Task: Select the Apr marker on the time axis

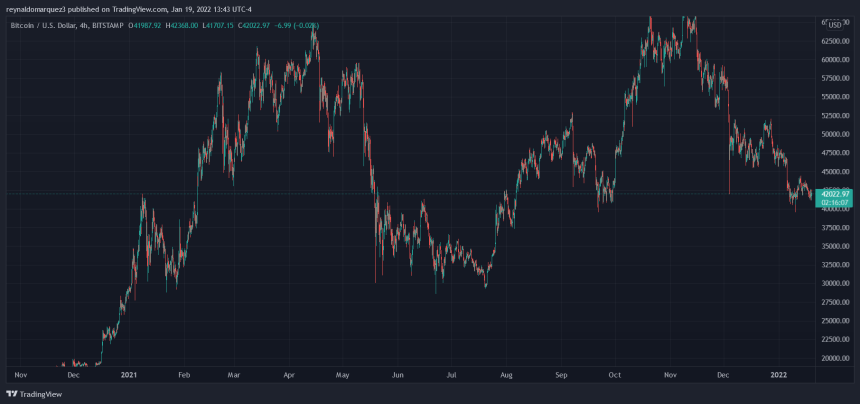Action: pyautogui.click(x=289, y=373)
